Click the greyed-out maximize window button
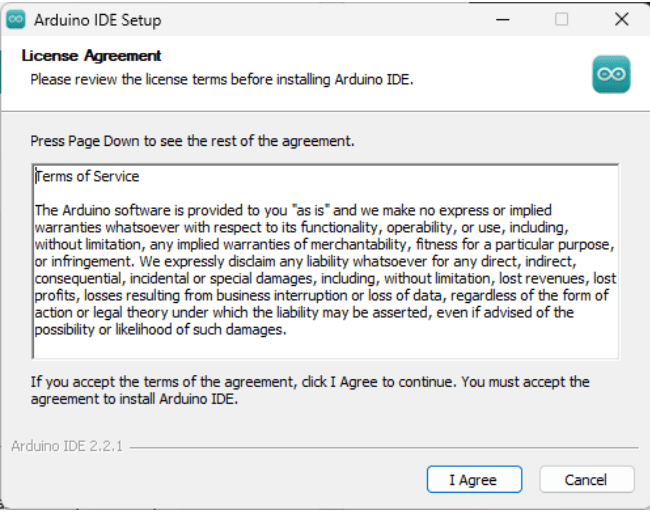Screen dimensions: 650x517 561,19
